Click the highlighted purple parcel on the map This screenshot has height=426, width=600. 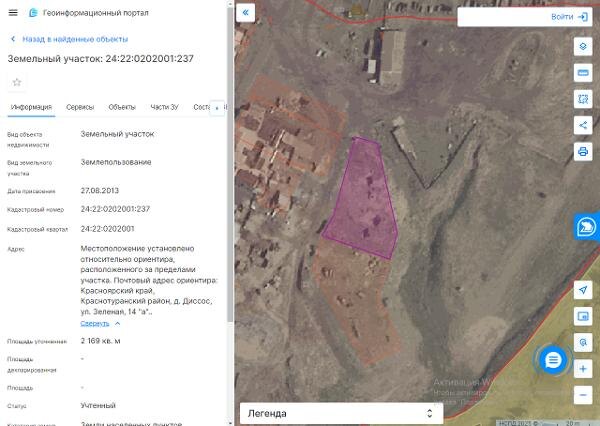click(364, 199)
